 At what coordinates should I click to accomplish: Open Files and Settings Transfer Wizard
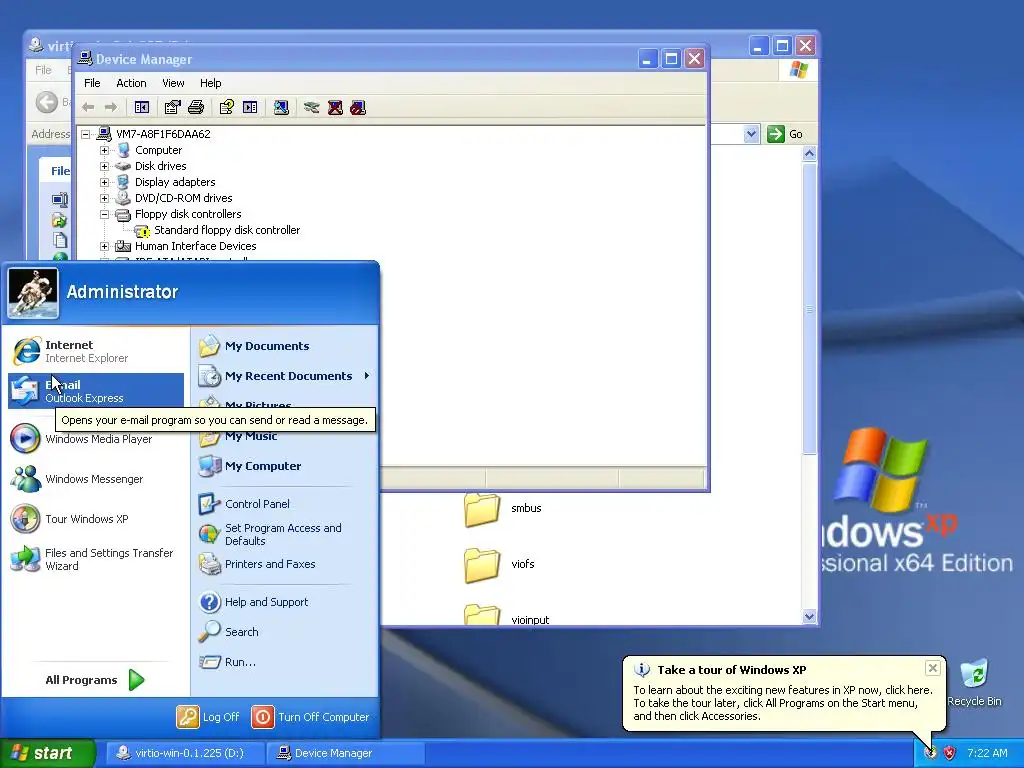click(96, 559)
